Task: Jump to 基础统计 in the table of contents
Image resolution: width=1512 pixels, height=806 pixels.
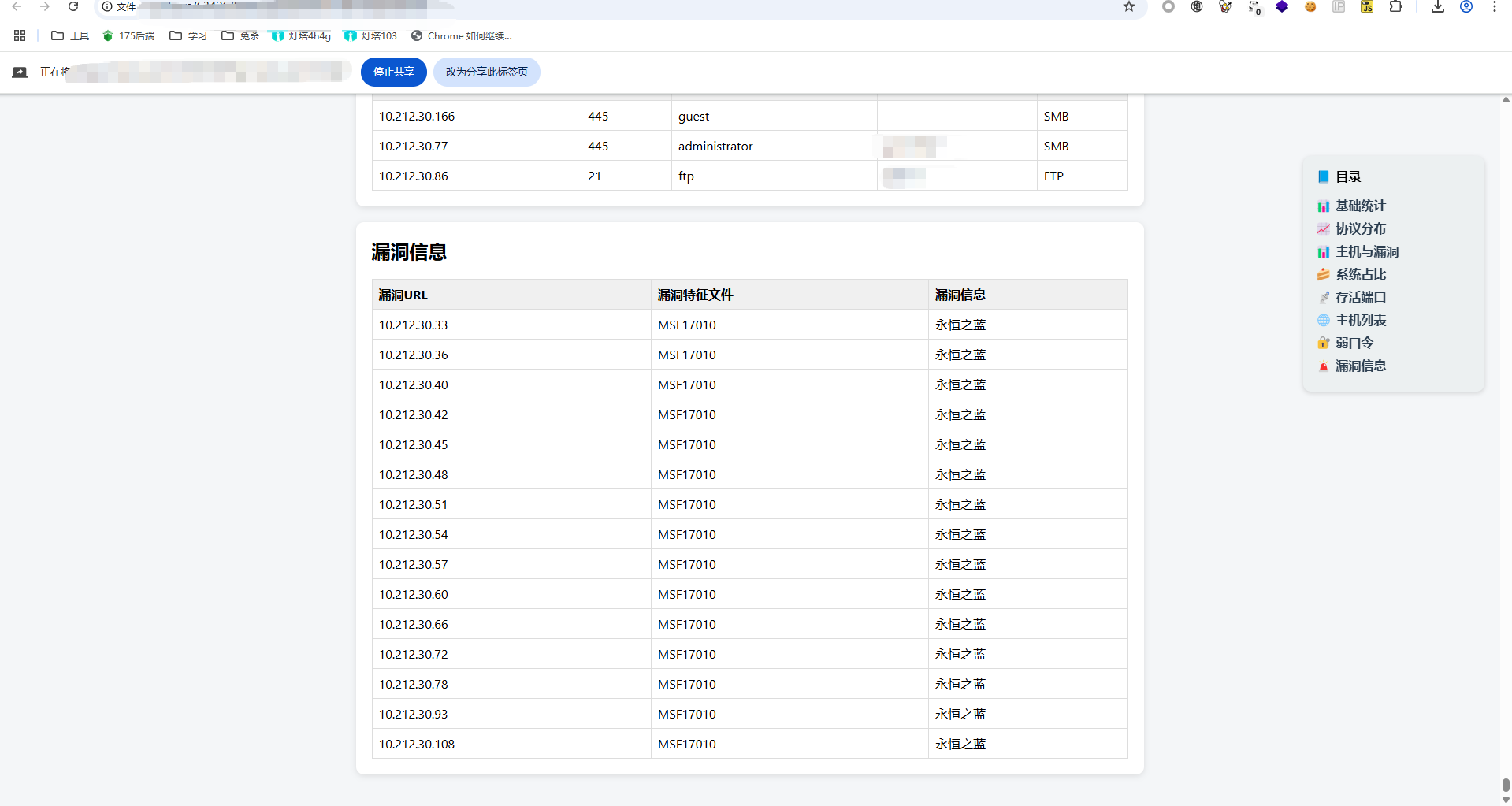Action: click(x=1360, y=206)
